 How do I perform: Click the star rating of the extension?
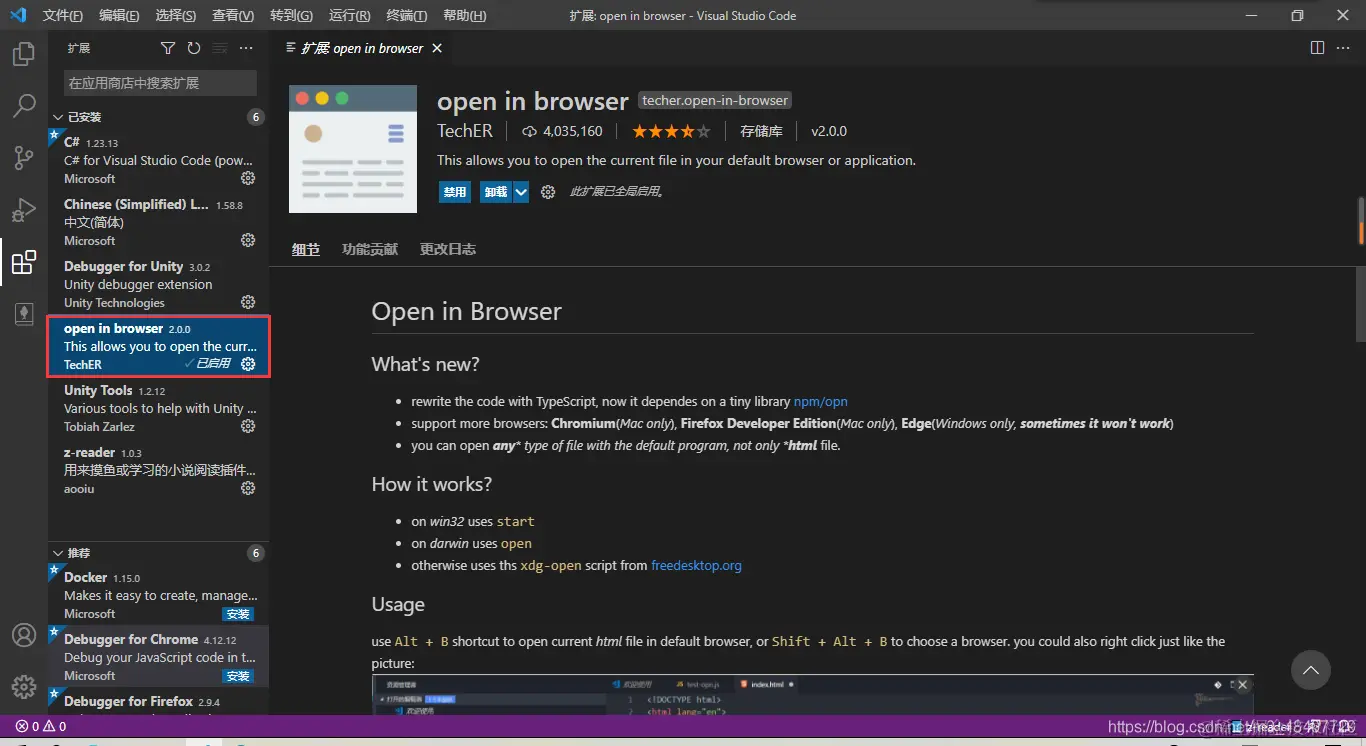[x=671, y=131]
